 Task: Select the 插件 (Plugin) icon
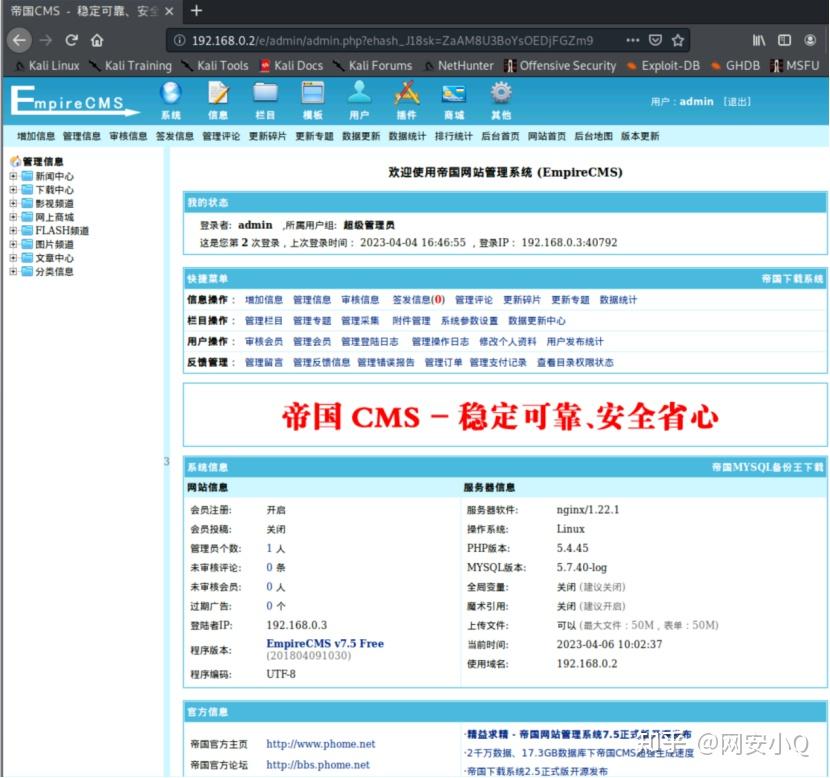[x=406, y=100]
